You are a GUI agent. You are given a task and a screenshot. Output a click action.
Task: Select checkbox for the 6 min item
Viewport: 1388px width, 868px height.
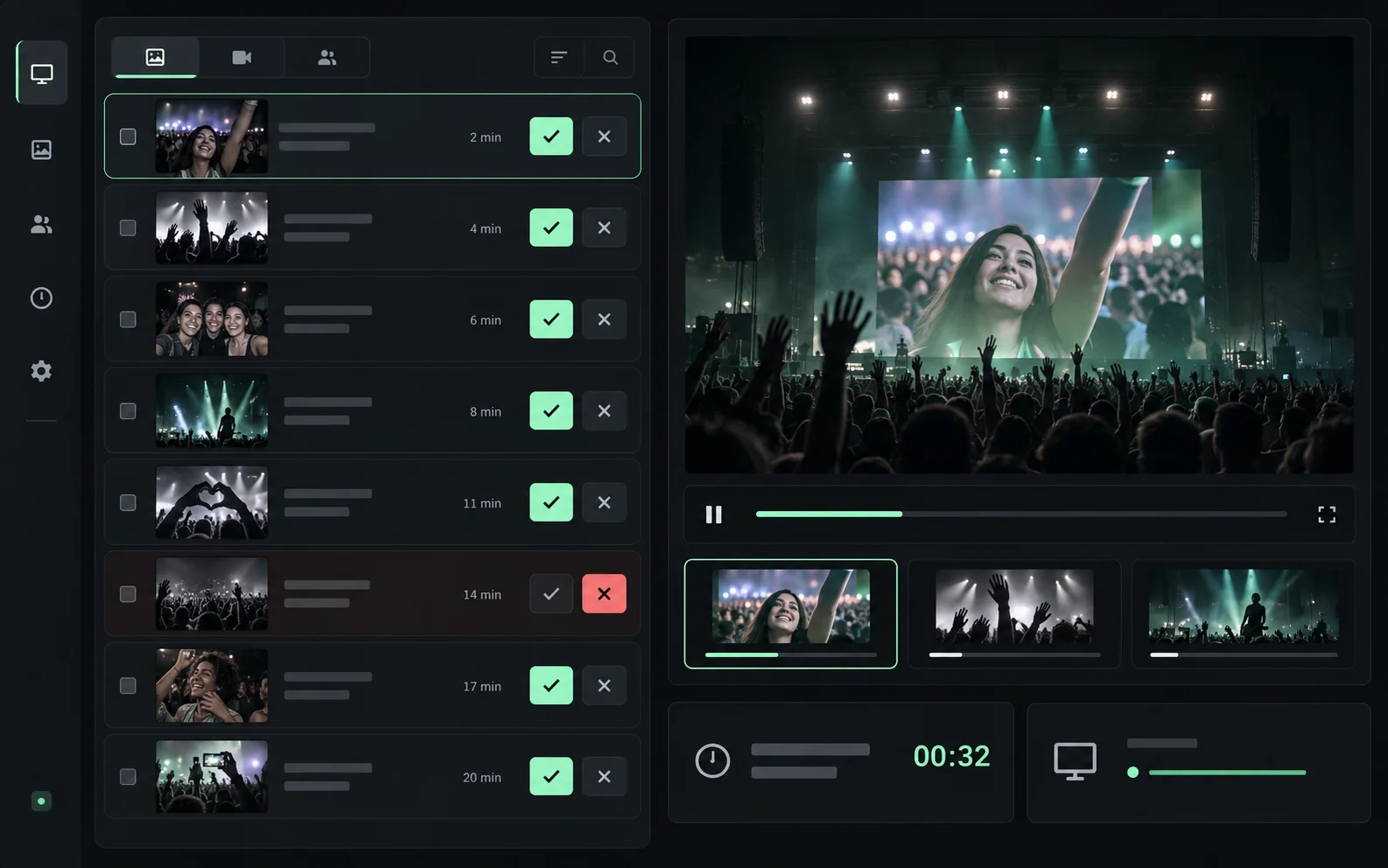[128, 319]
